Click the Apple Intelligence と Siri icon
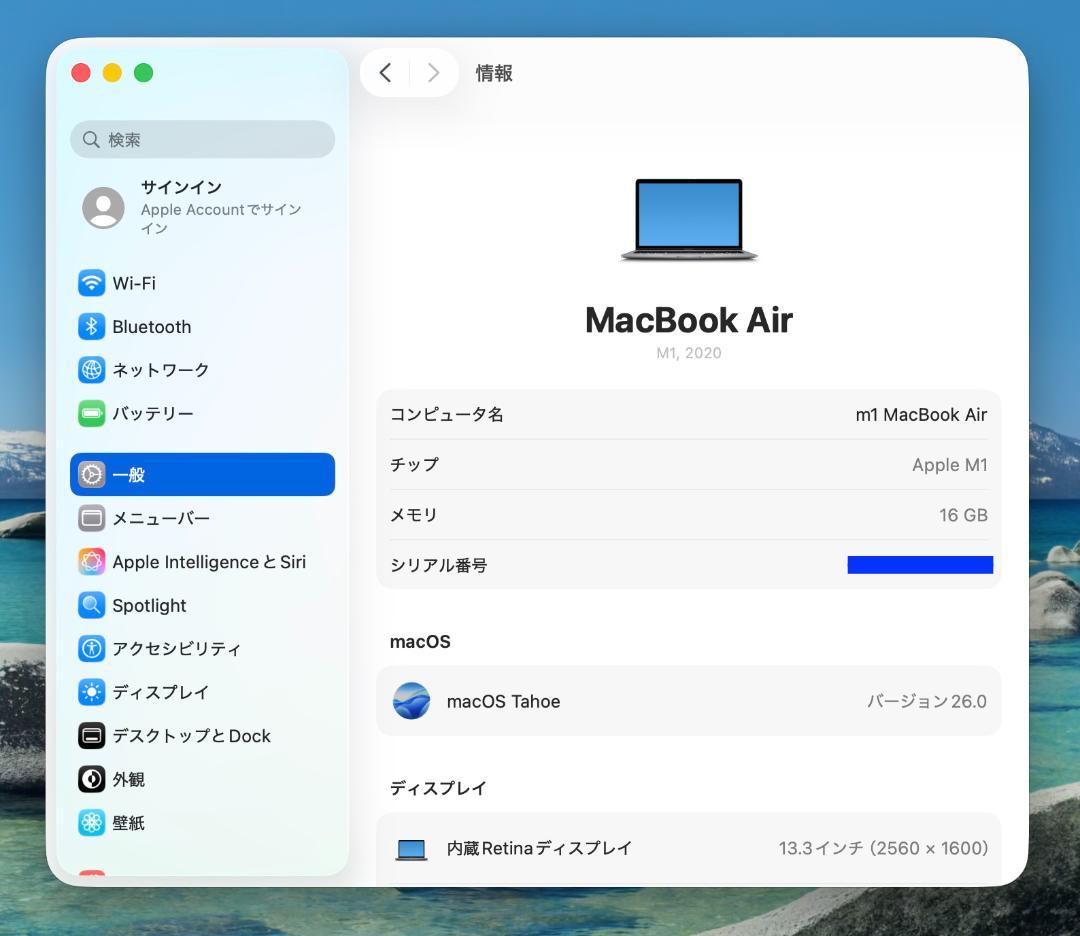Screen dimensions: 1080x936 coord(91,561)
